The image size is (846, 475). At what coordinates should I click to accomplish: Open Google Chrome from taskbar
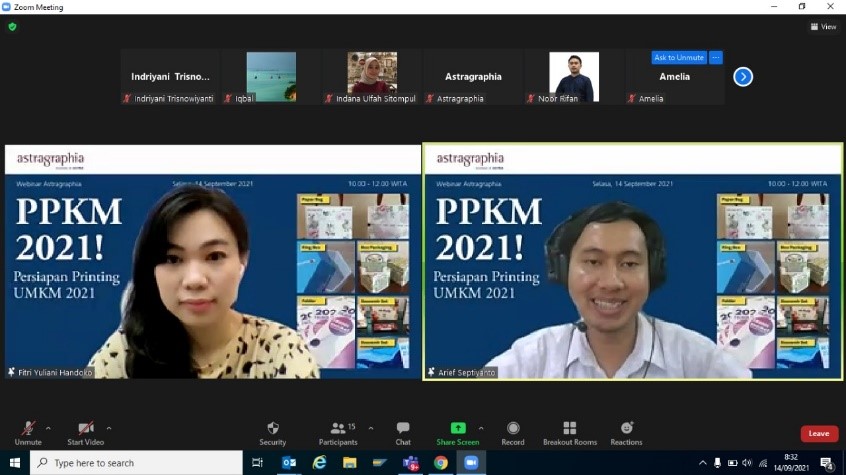click(441, 463)
